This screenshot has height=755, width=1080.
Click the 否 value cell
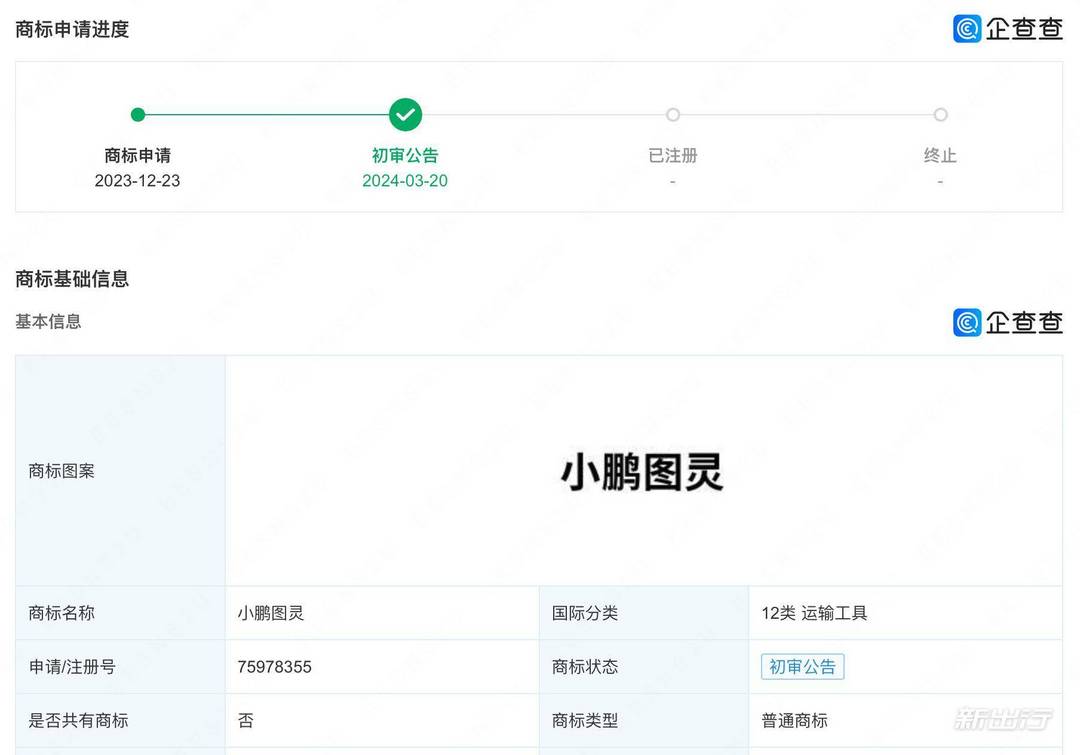[382, 720]
